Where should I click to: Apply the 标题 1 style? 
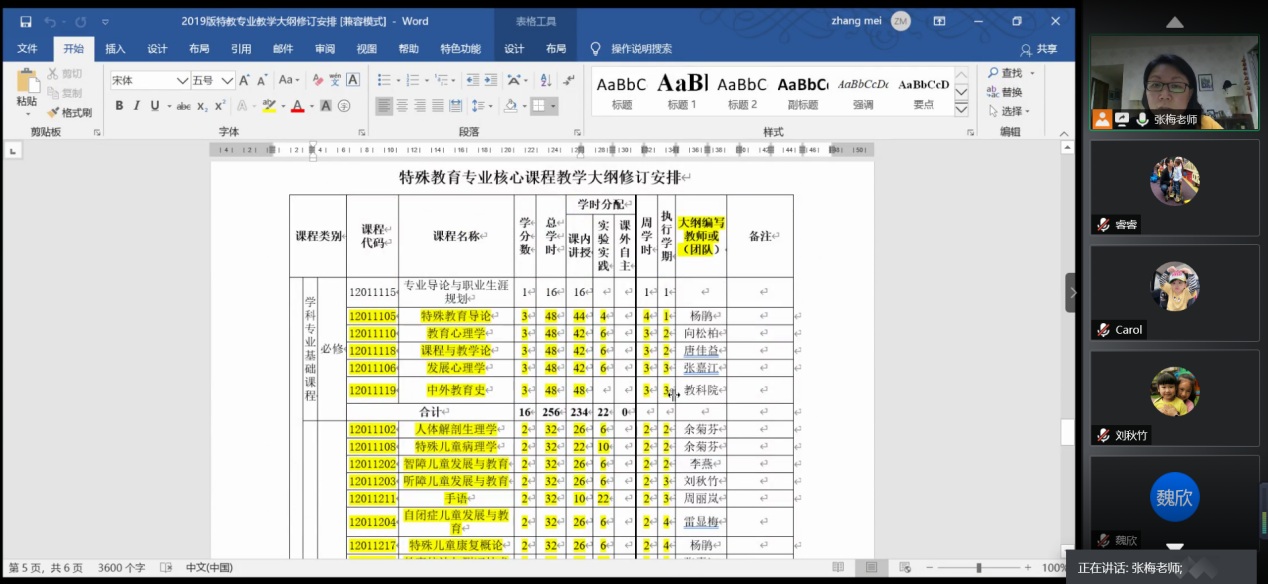682,90
